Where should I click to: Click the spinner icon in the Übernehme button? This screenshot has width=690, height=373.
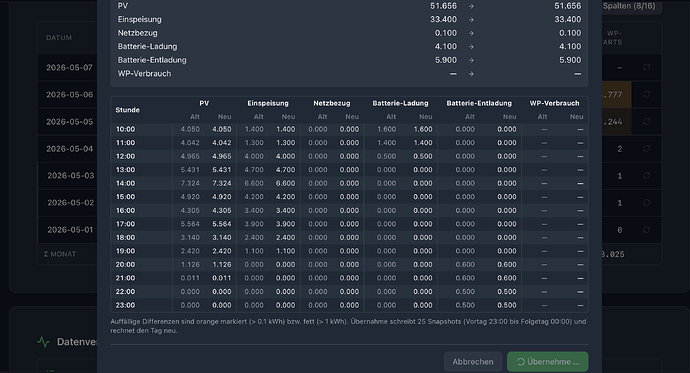(x=521, y=362)
